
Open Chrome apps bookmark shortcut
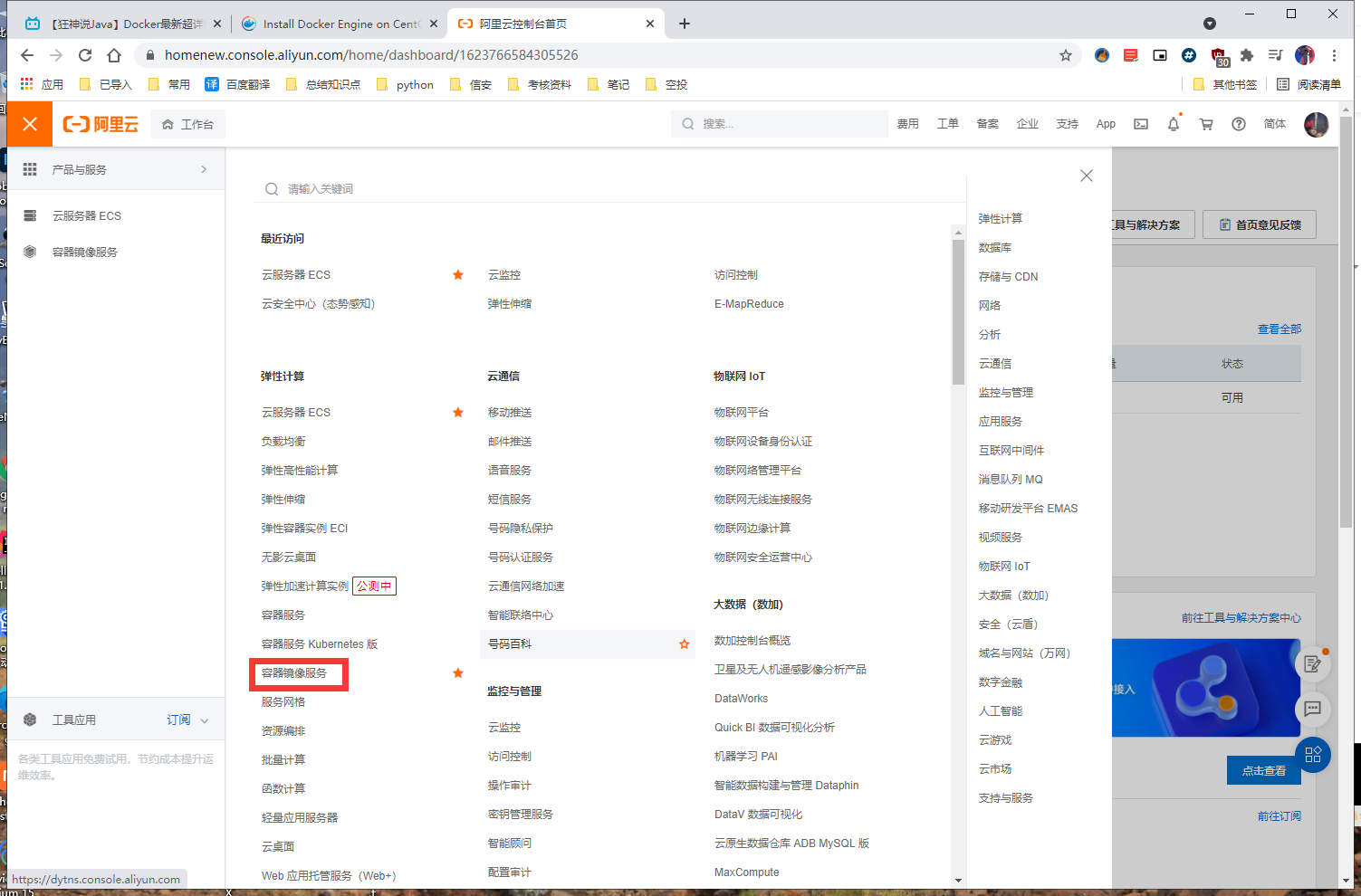[x=42, y=84]
